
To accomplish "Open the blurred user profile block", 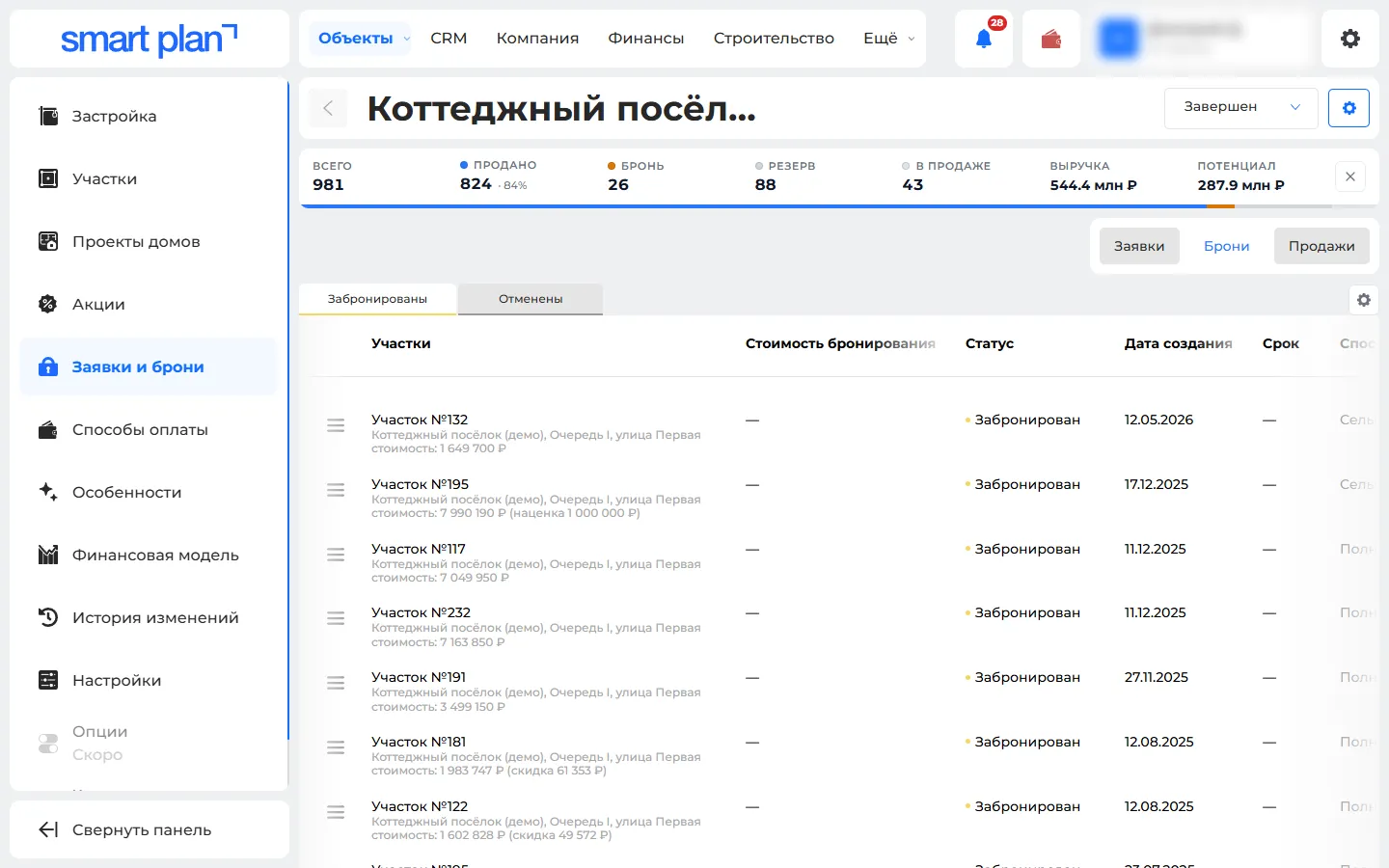I will (x=1200, y=39).
